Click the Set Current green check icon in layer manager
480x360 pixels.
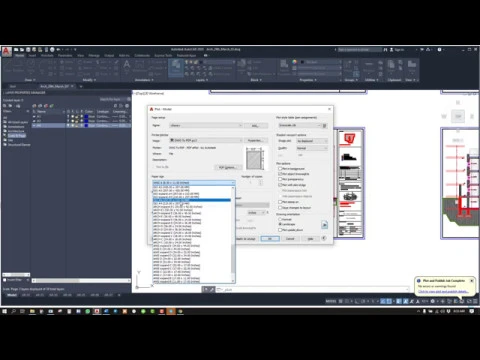52,106
